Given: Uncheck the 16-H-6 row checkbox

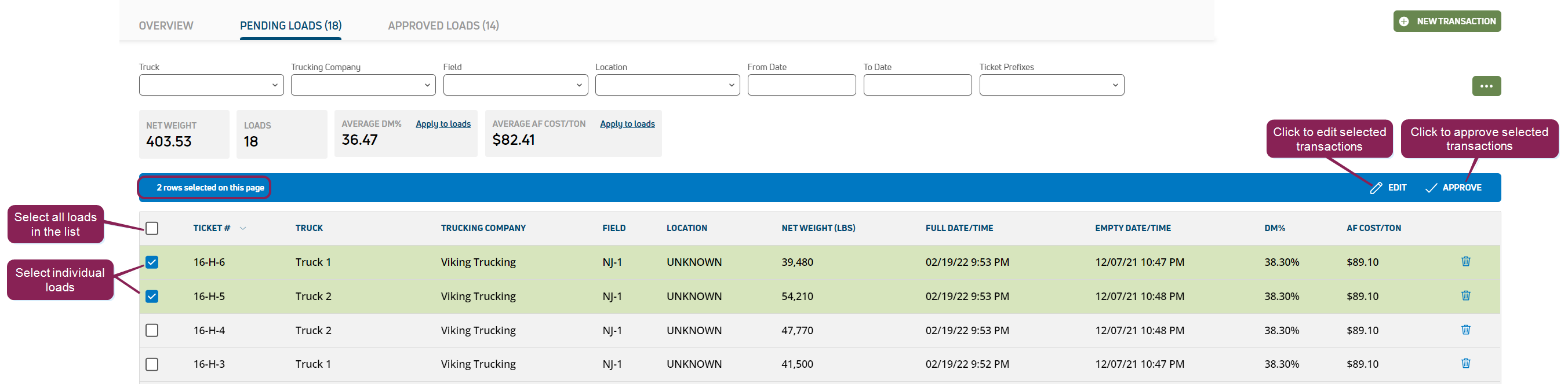Looking at the screenshot, I should coord(152,262).
